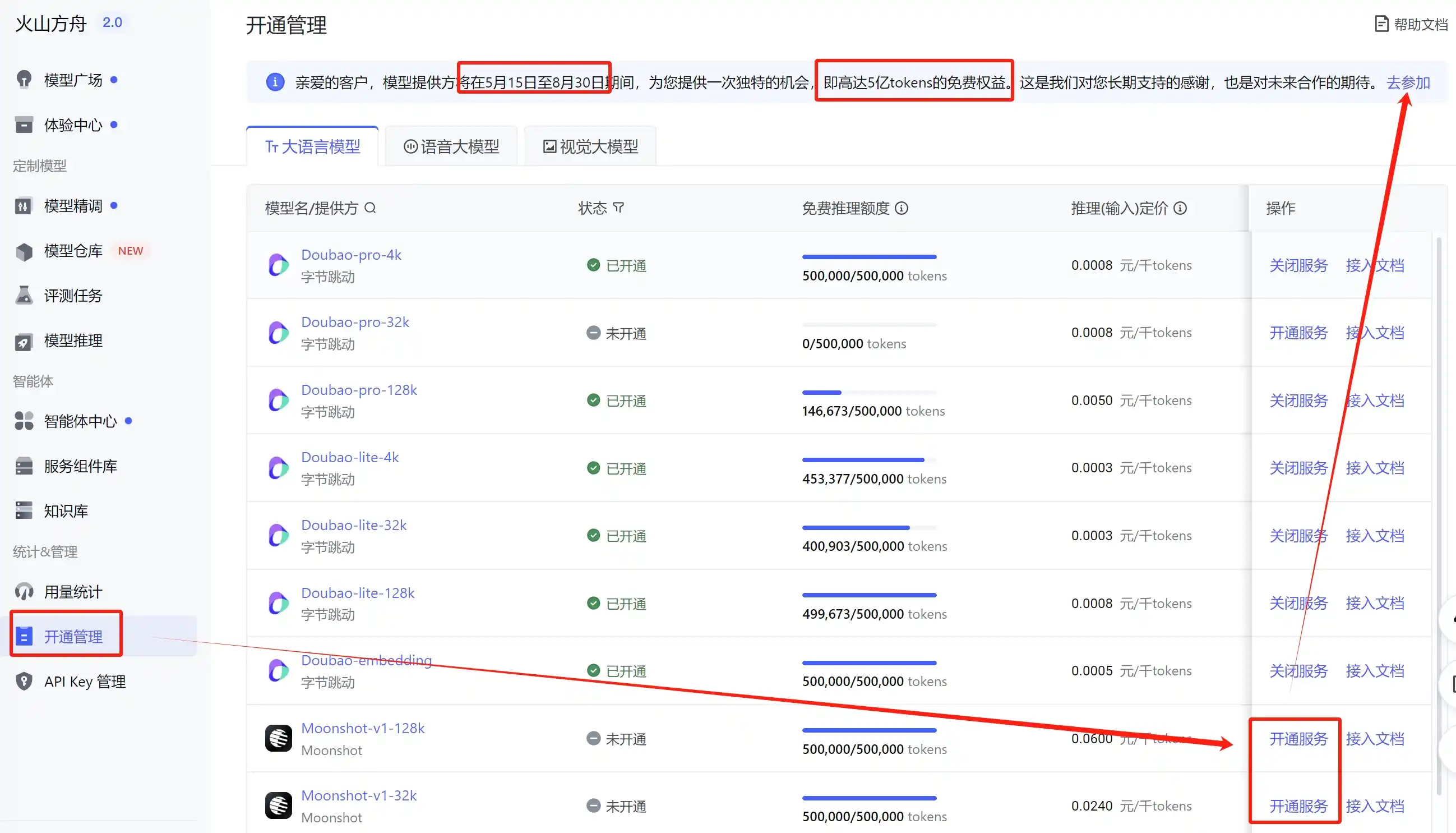Click the 知识库 icon
This screenshot has width=1456, height=833.
click(24, 510)
